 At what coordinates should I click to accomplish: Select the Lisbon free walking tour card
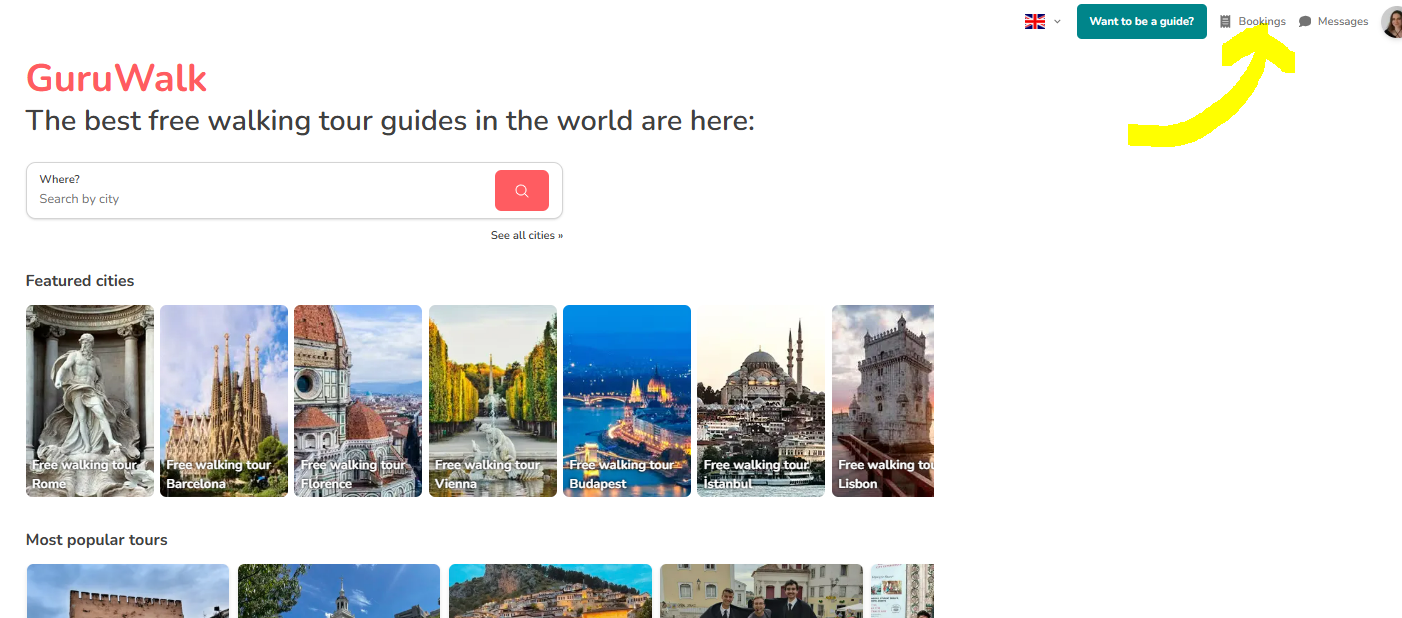click(883, 401)
